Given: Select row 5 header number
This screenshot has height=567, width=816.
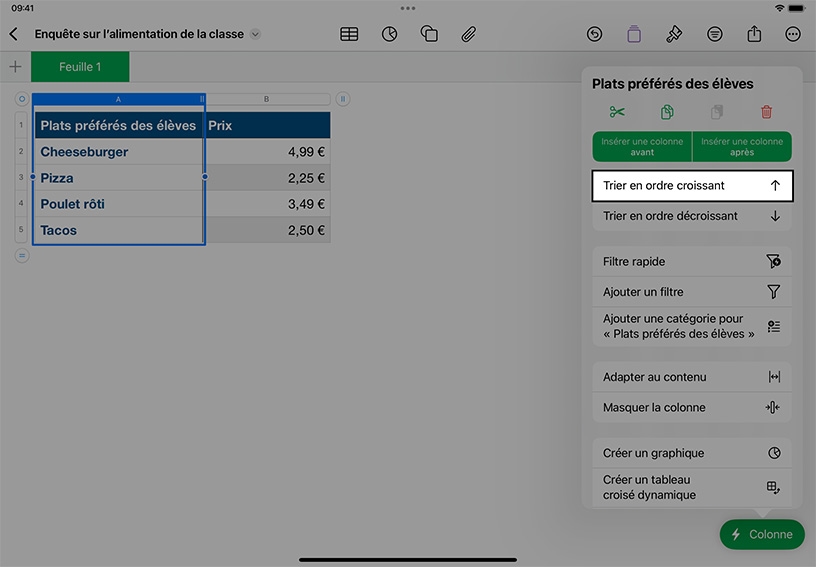Looking at the screenshot, I should coord(21,229).
